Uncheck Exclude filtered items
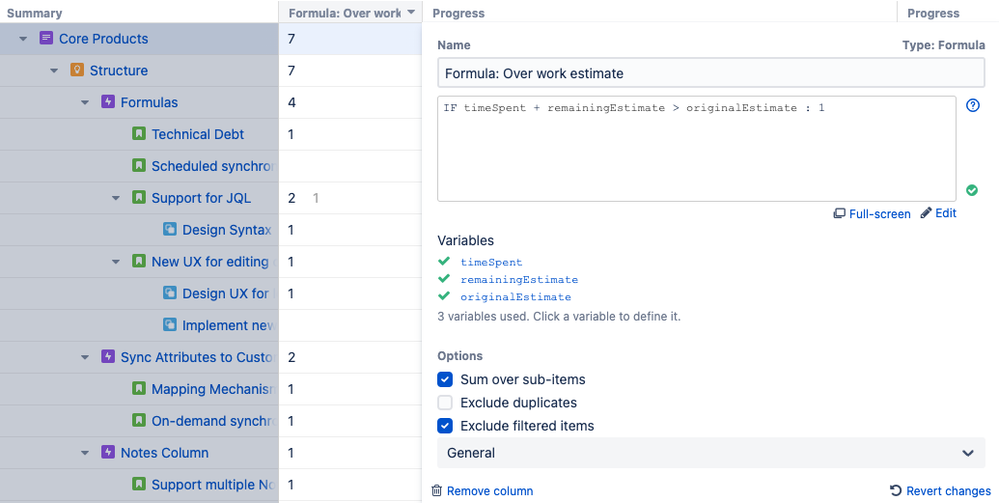This screenshot has height=503, width=999. [x=445, y=426]
